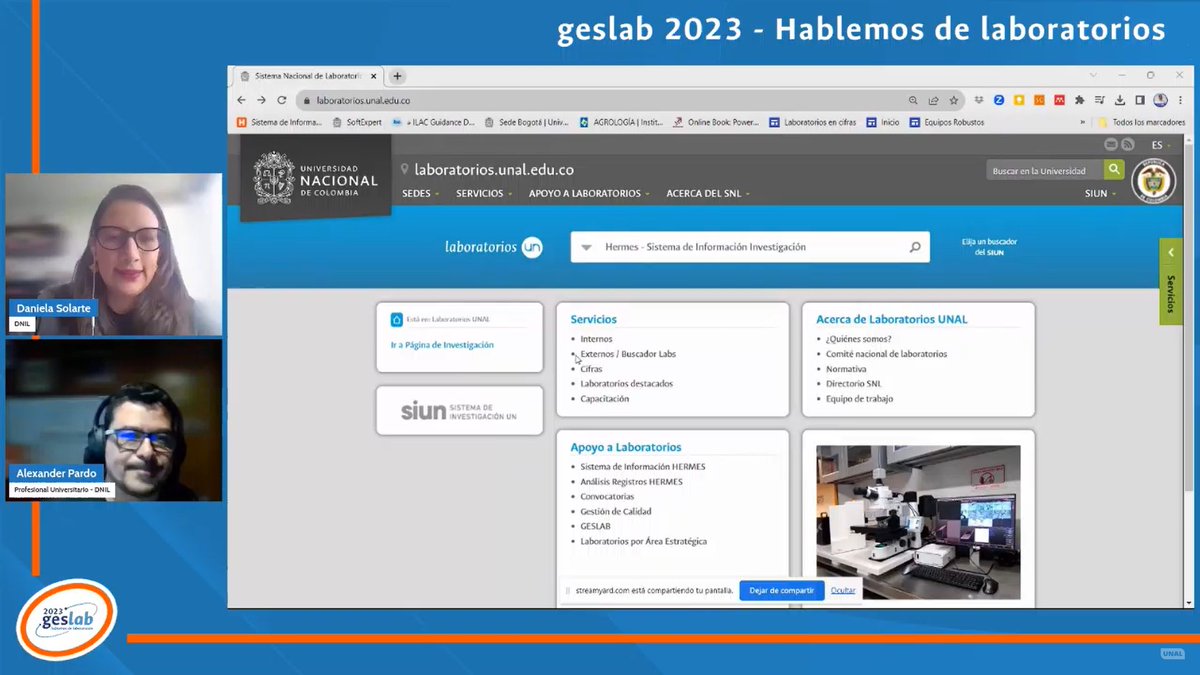This screenshot has height=675, width=1200.
Task: Open the Inicio bookmark
Action: [x=883, y=122]
